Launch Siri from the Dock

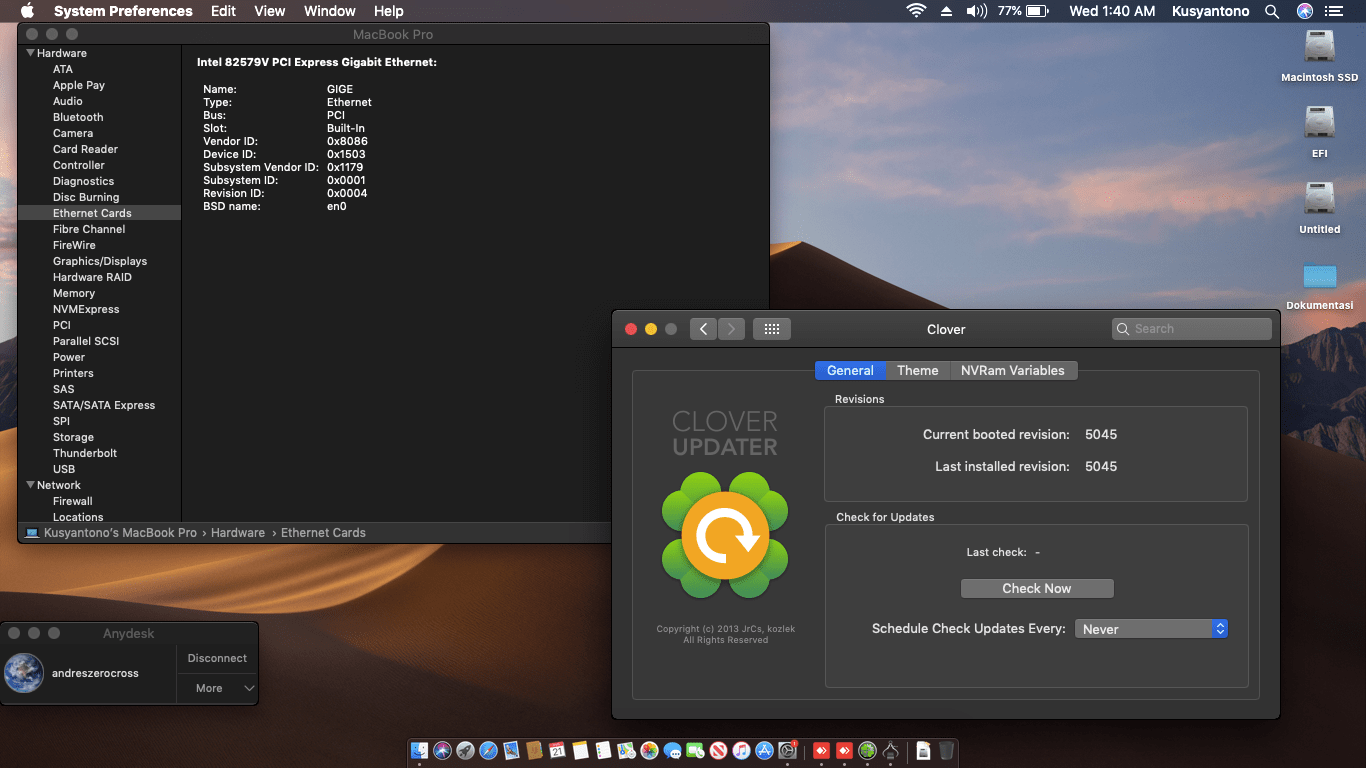[443, 750]
